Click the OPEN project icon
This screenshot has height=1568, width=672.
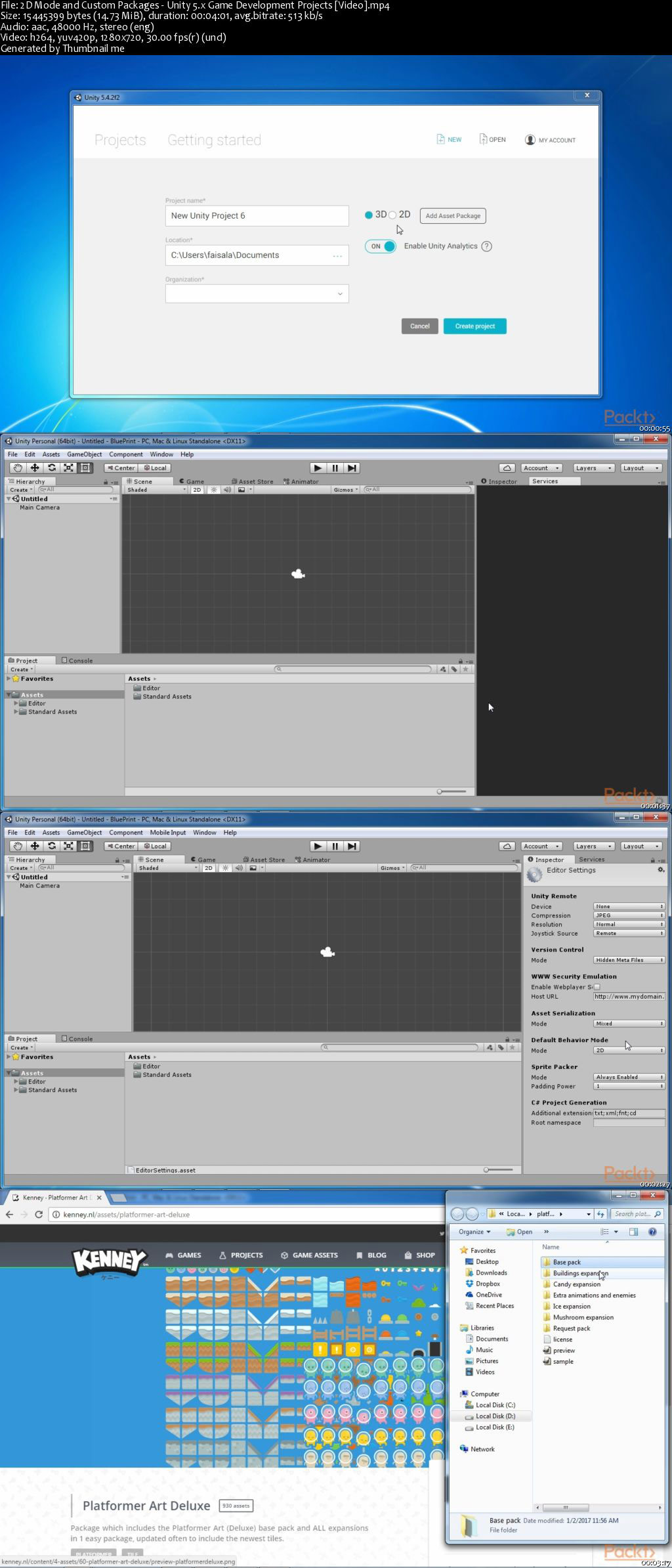click(483, 139)
